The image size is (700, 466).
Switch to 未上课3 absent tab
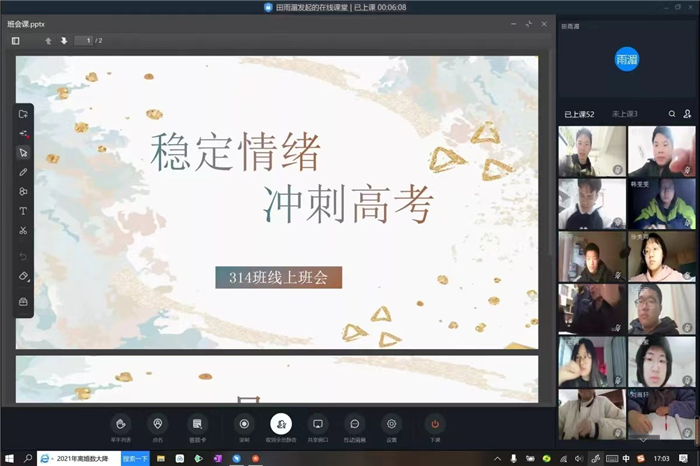coord(624,114)
